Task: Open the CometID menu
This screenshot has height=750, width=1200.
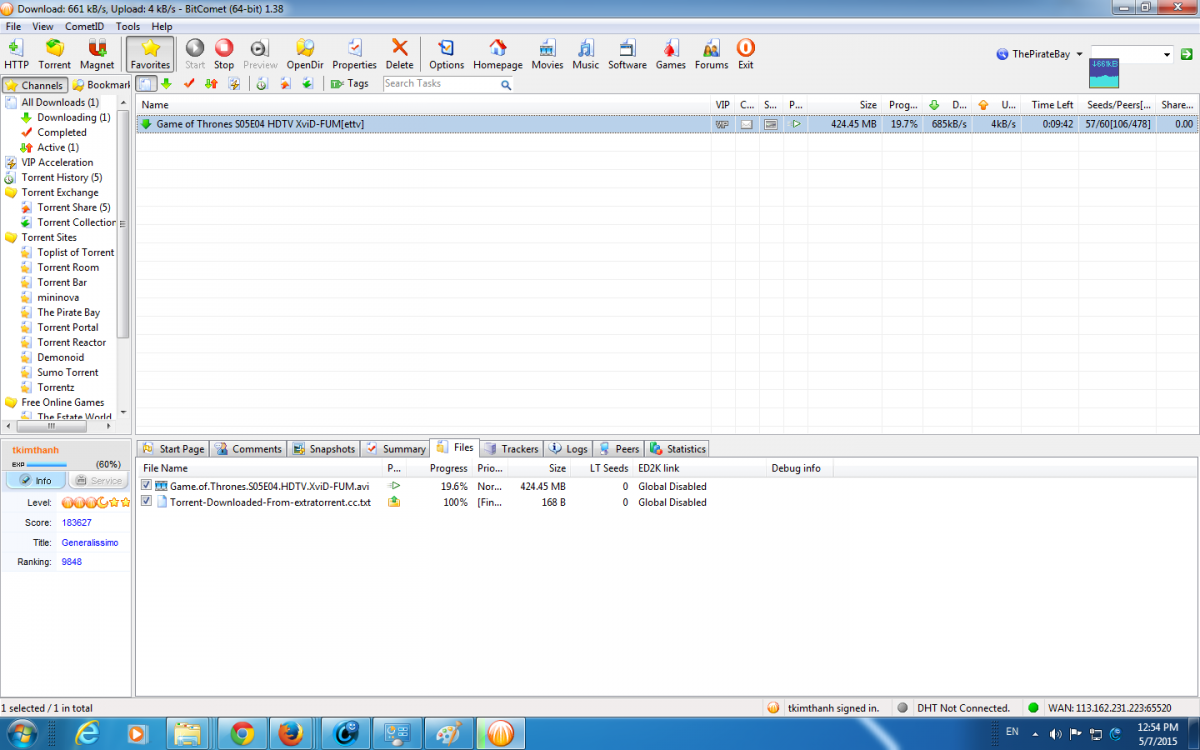Action: (85, 27)
